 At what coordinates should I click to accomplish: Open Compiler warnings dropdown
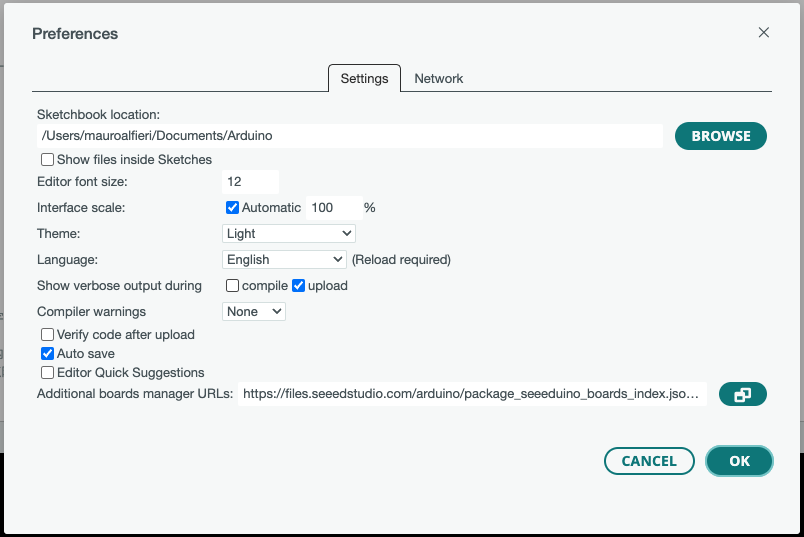tap(254, 312)
